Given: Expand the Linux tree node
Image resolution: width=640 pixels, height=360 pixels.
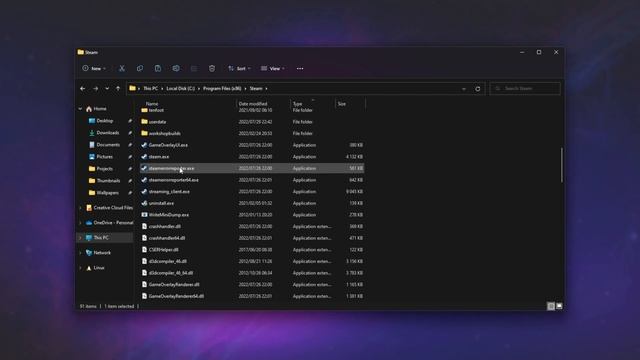Looking at the screenshot, I should coord(80,268).
